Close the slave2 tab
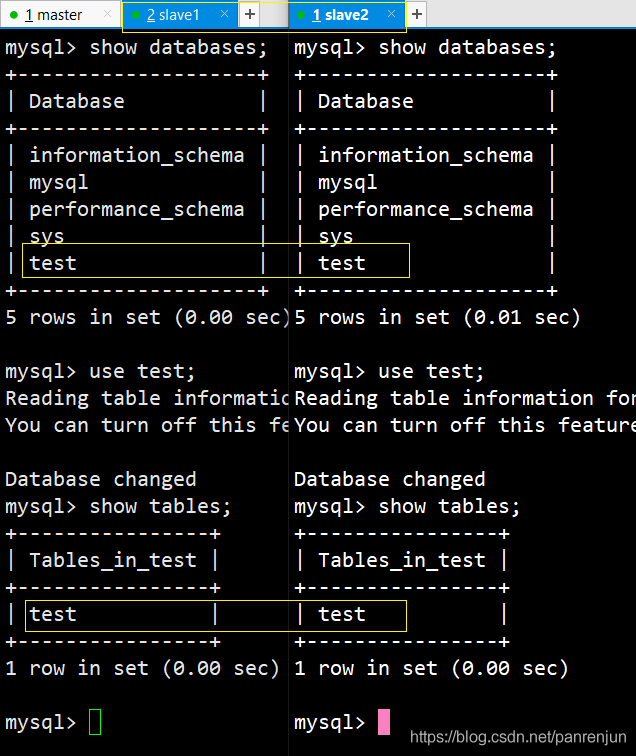The height and width of the screenshot is (756, 636). tap(391, 14)
